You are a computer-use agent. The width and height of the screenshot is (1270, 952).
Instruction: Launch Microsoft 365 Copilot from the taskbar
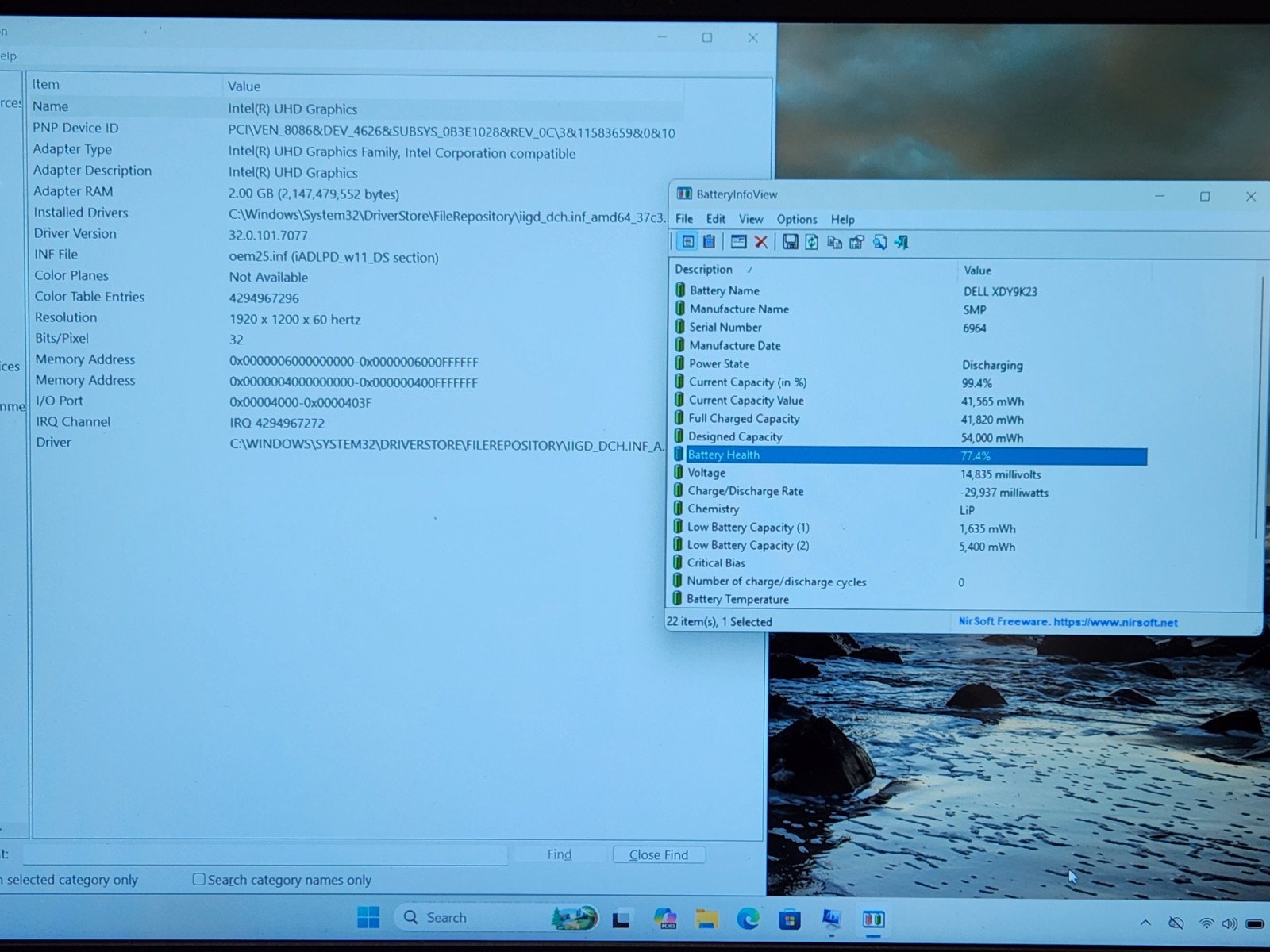pos(665,919)
